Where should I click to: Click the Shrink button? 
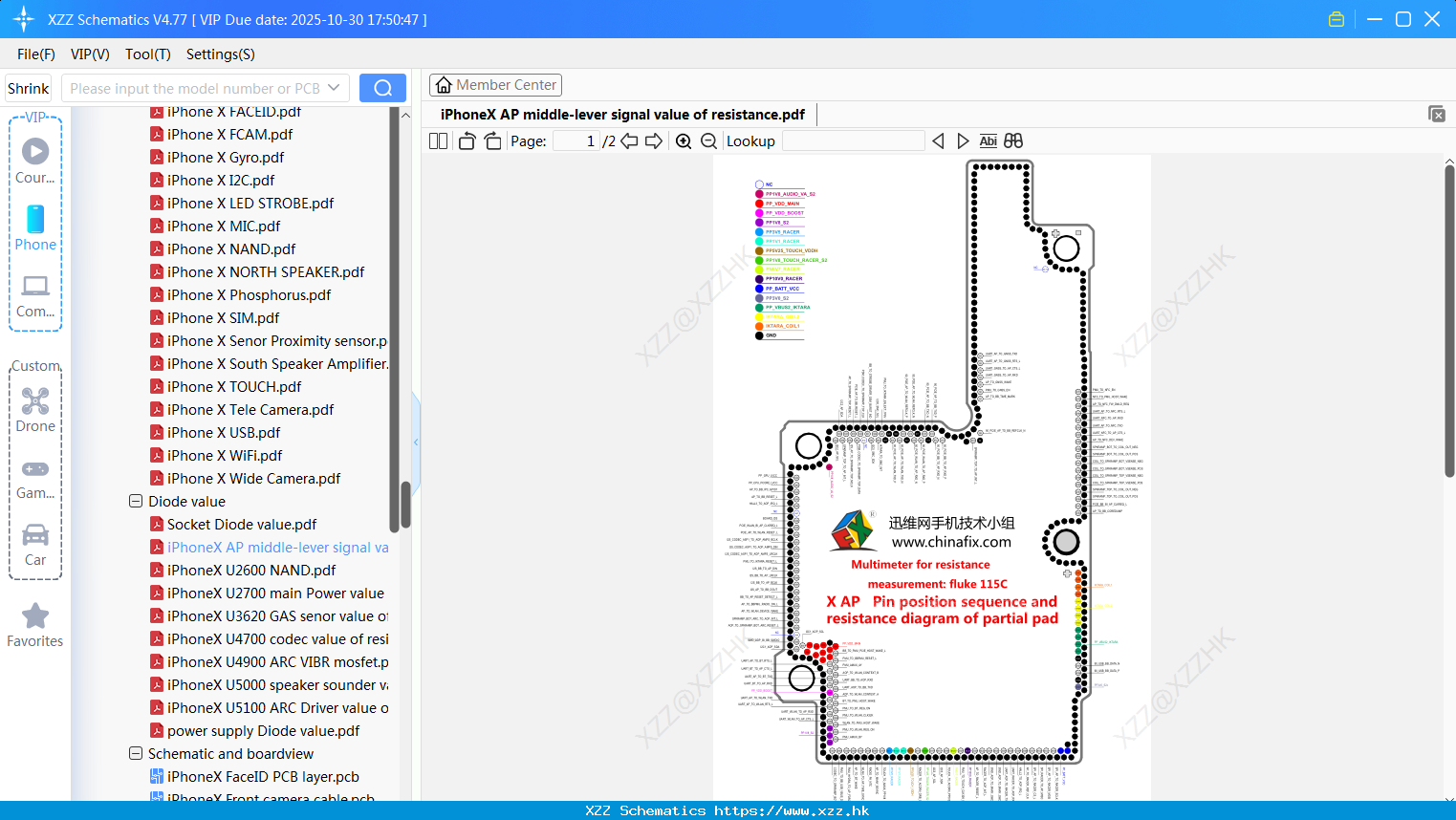(x=29, y=88)
